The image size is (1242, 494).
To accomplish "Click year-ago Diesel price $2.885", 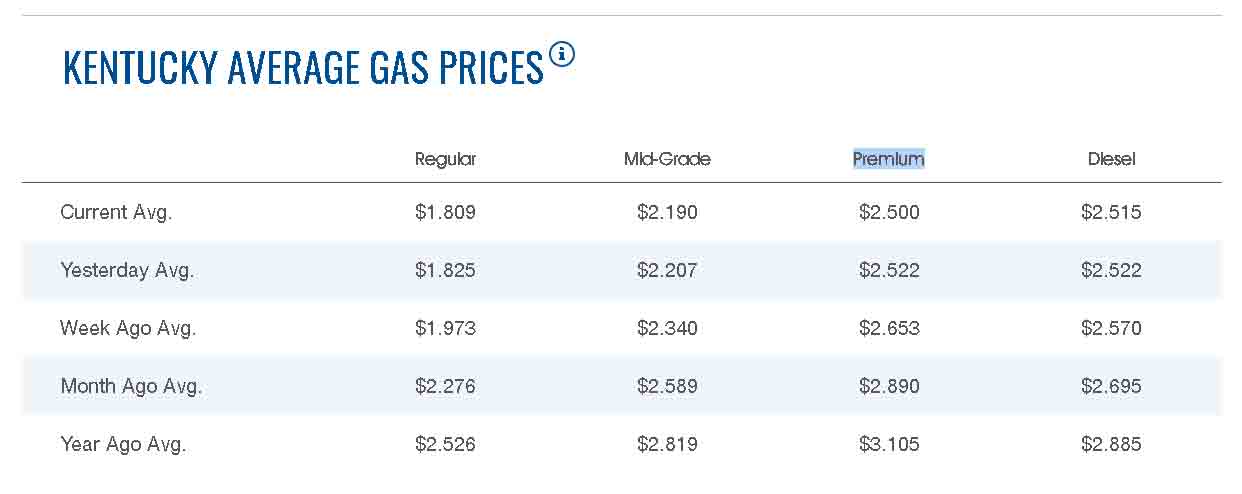I will (1111, 444).
